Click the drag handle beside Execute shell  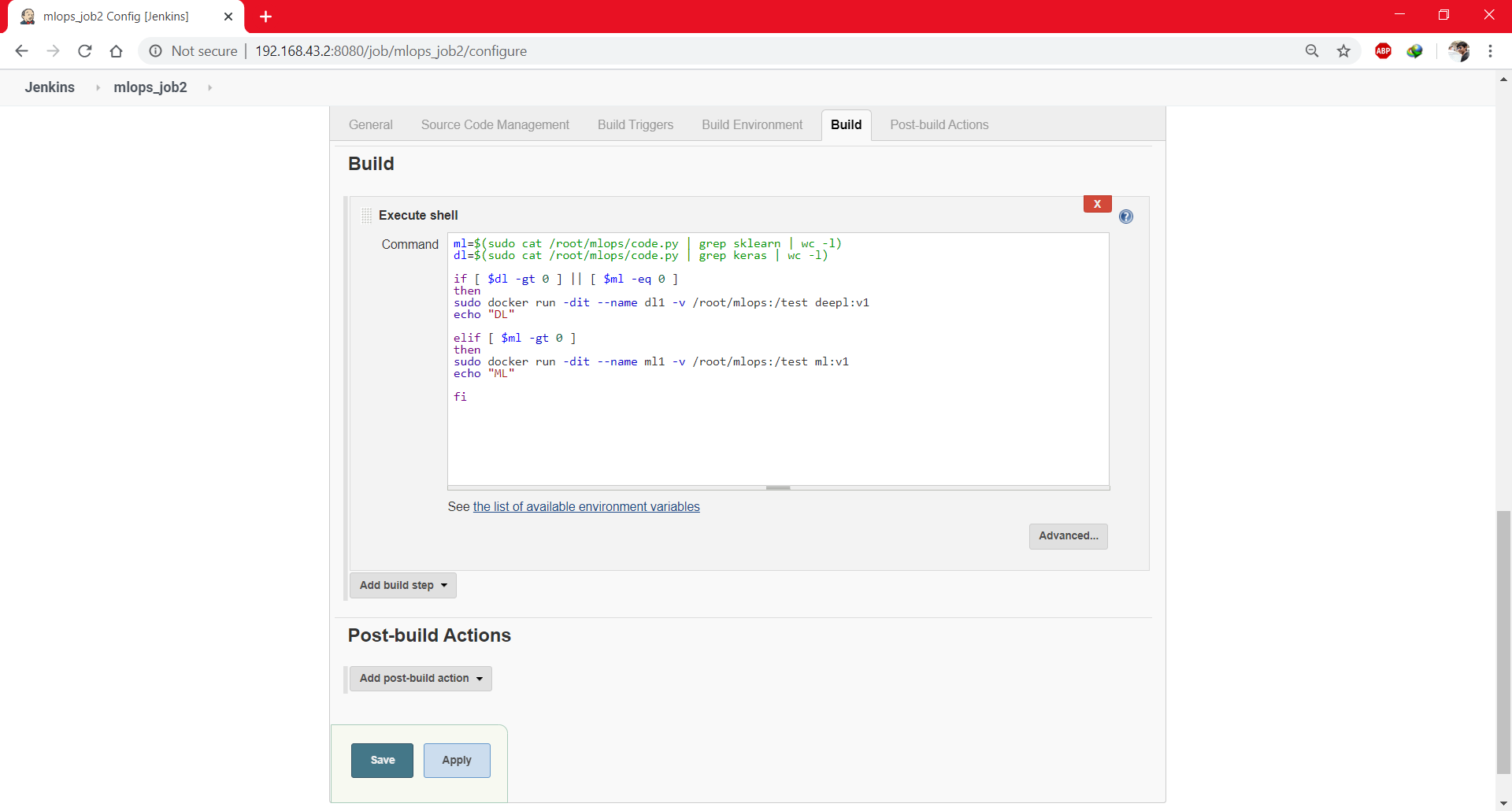pyautogui.click(x=366, y=214)
